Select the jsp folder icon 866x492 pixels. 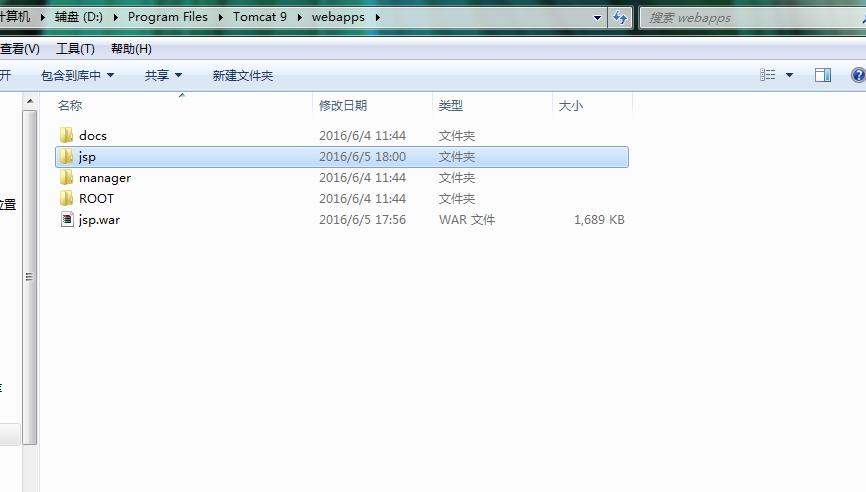66,156
